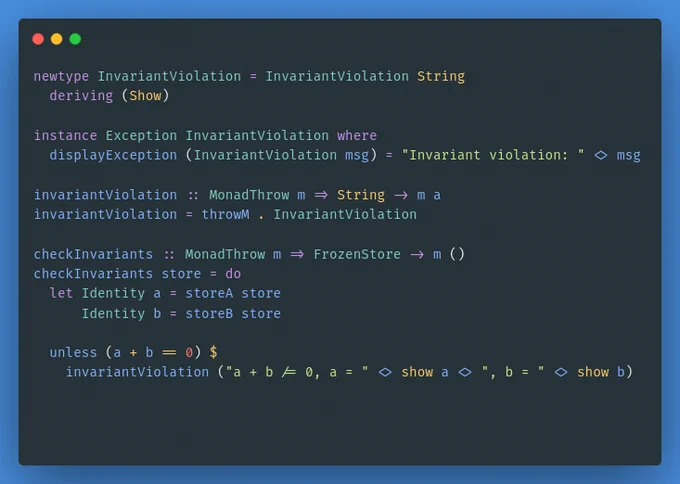Click the 'FrozenStore' type name
The height and width of the screenshot is (484, 680).
click(357, 254)
